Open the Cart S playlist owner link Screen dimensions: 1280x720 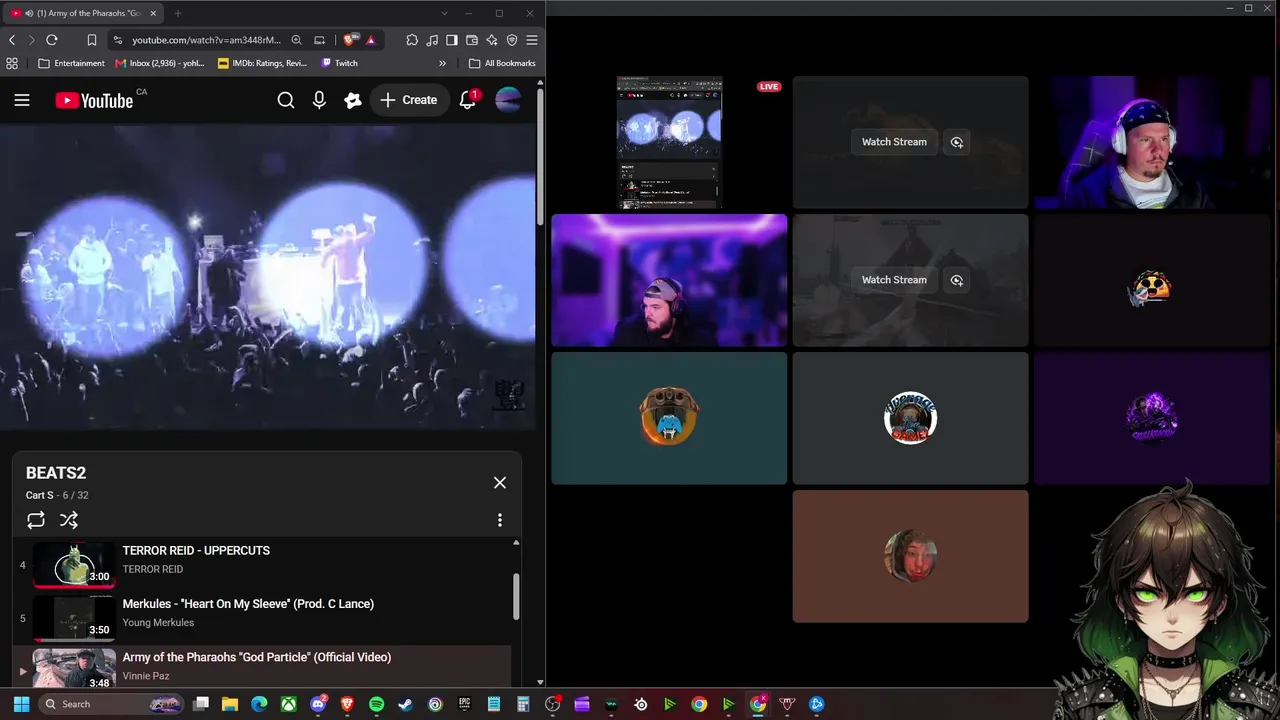click(x=40, y=495)
